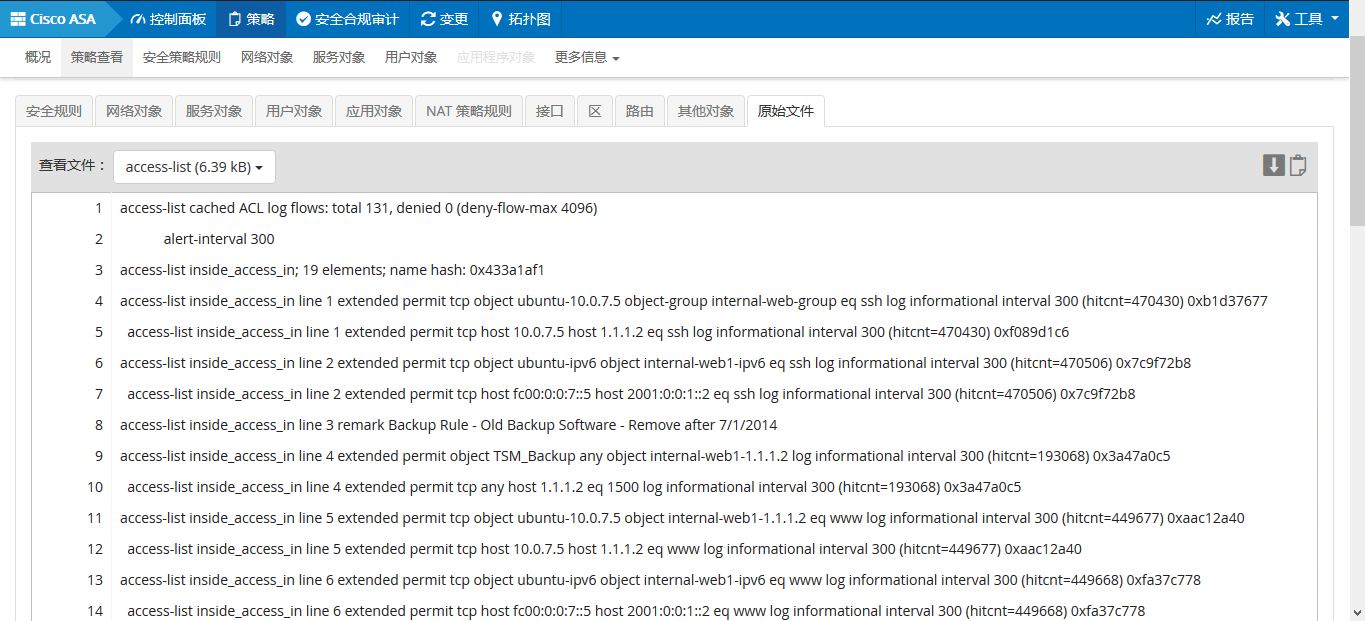Open the 策略 policy nav item
Screen dimensions: 1365x621
[250, 19]
